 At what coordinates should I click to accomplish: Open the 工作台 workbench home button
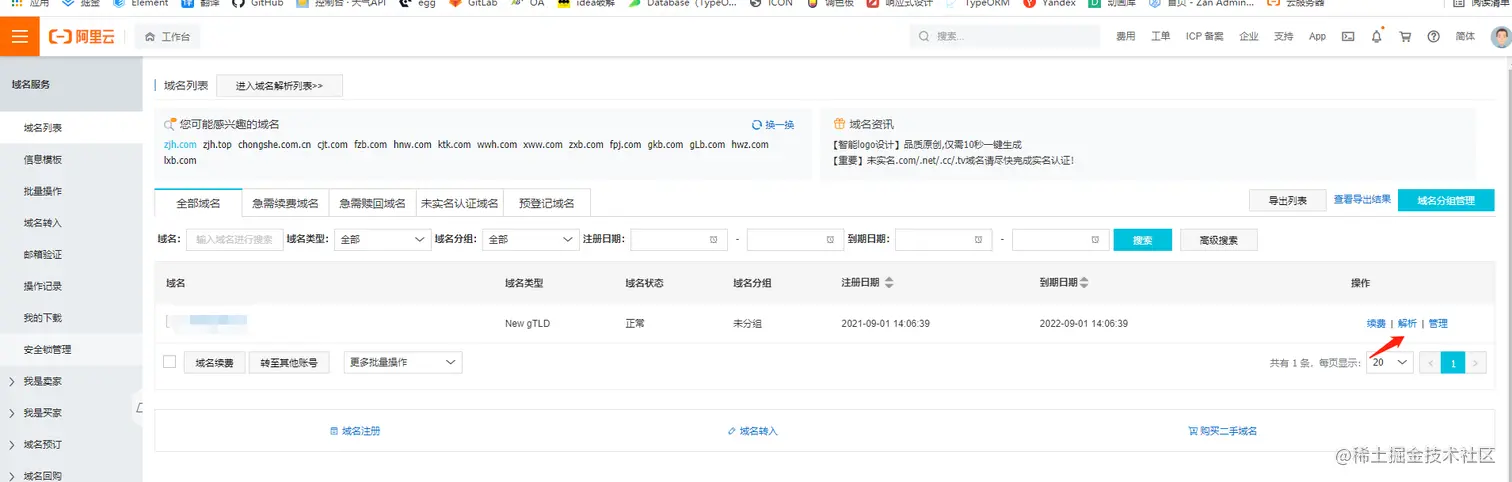point(167,37)
